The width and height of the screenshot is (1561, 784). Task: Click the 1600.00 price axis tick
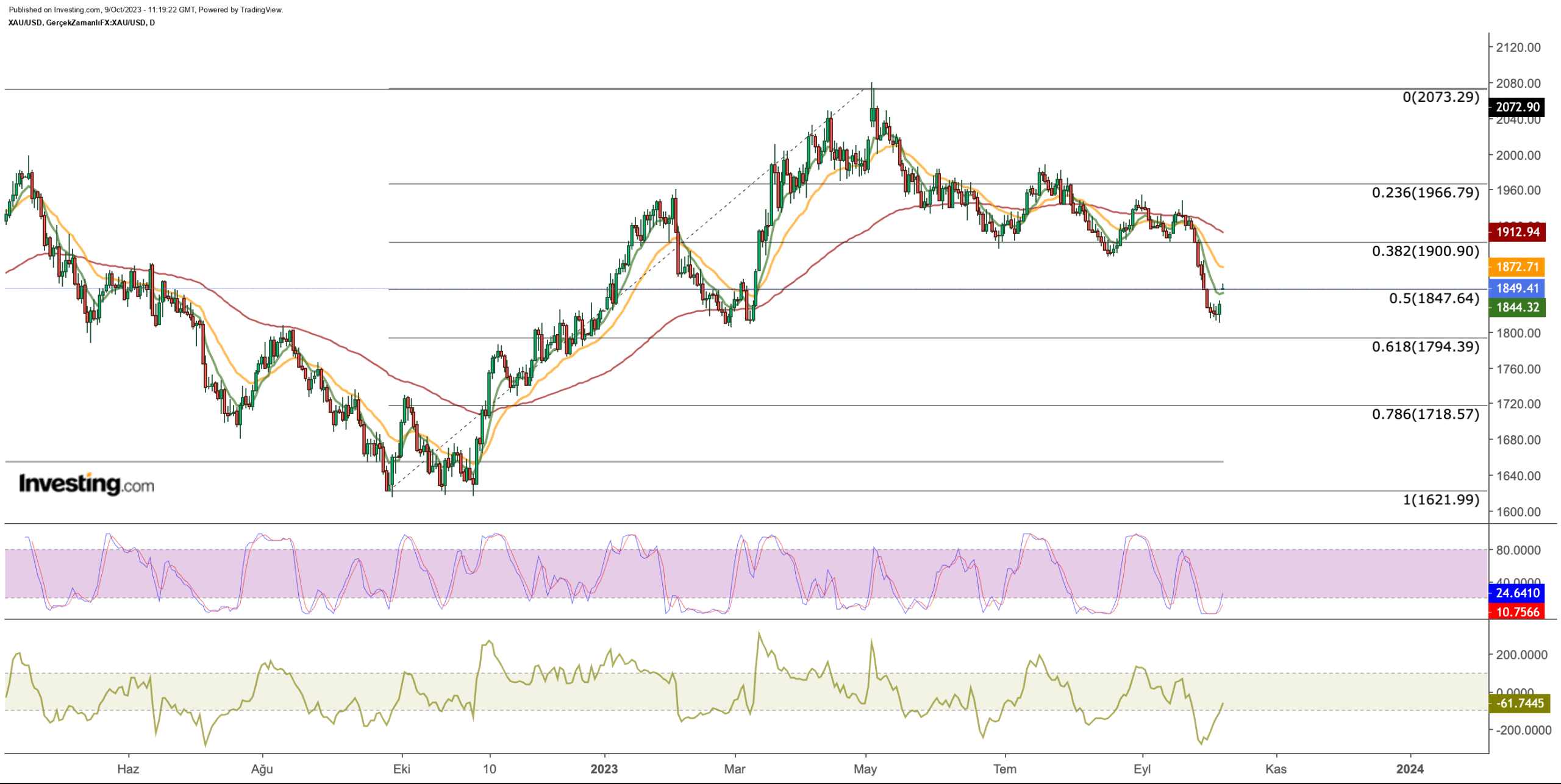point(1518,512)
